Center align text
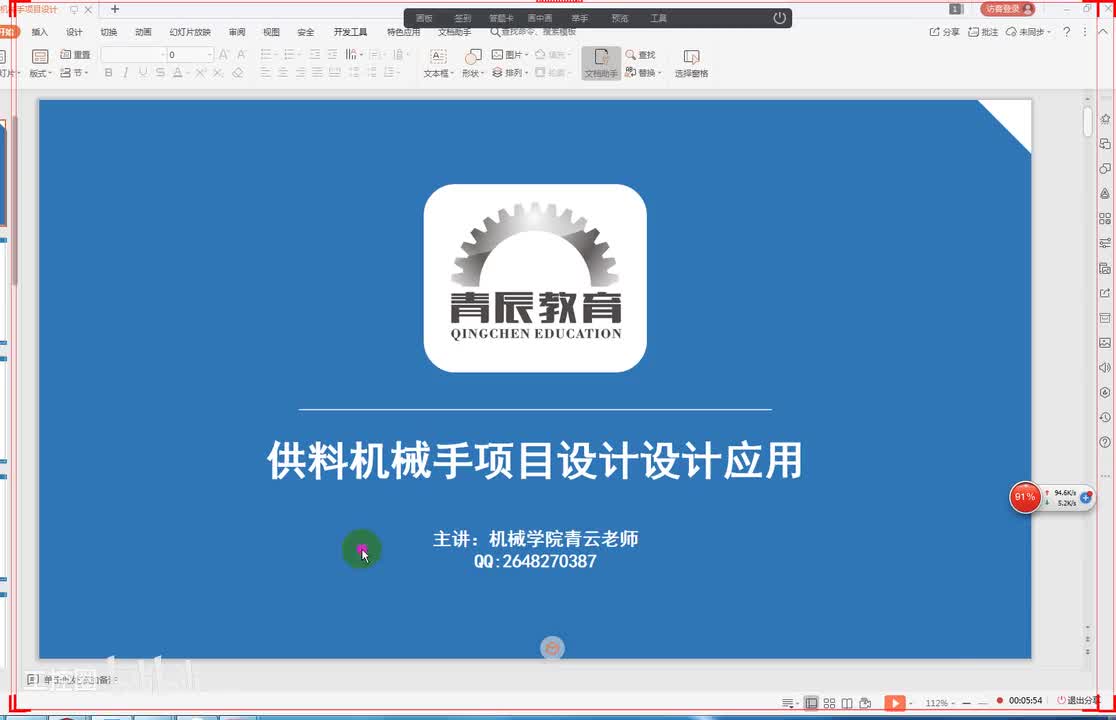The image size is (1116, 720). pos(283,73)
